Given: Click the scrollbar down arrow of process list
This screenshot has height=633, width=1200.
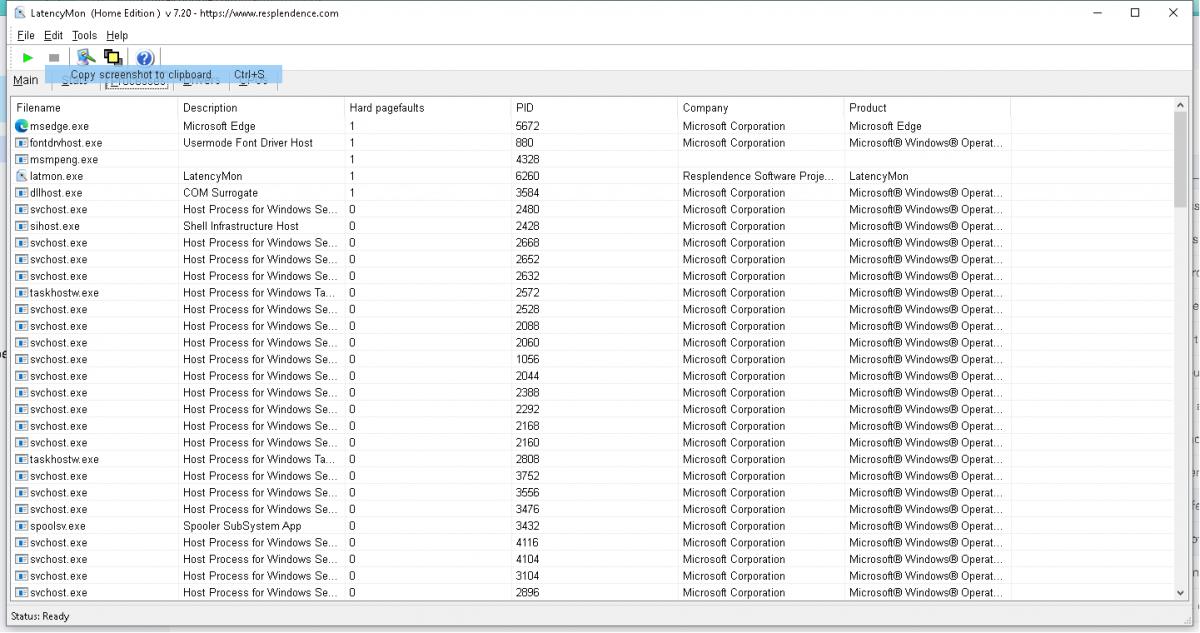Looking at the screenshot, I should pos(1182,593).
